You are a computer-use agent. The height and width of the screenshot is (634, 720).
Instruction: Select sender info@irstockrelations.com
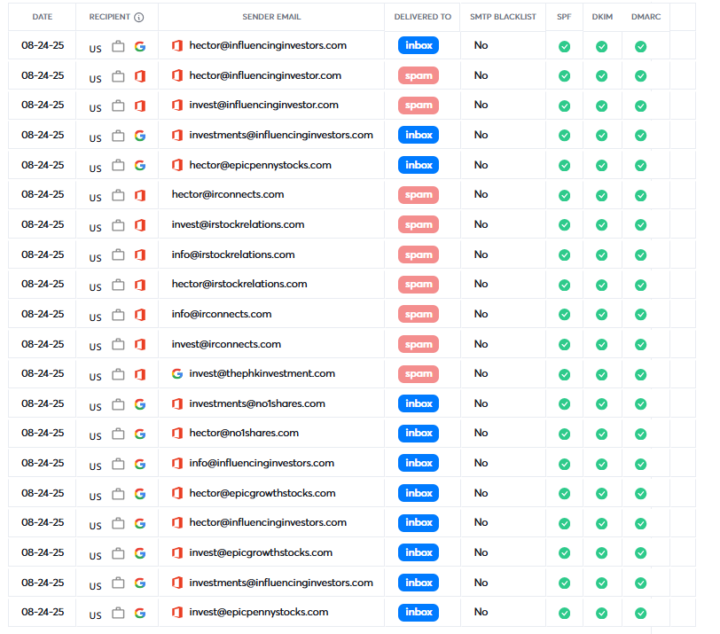pyautogui.click(x=233, y=254)
